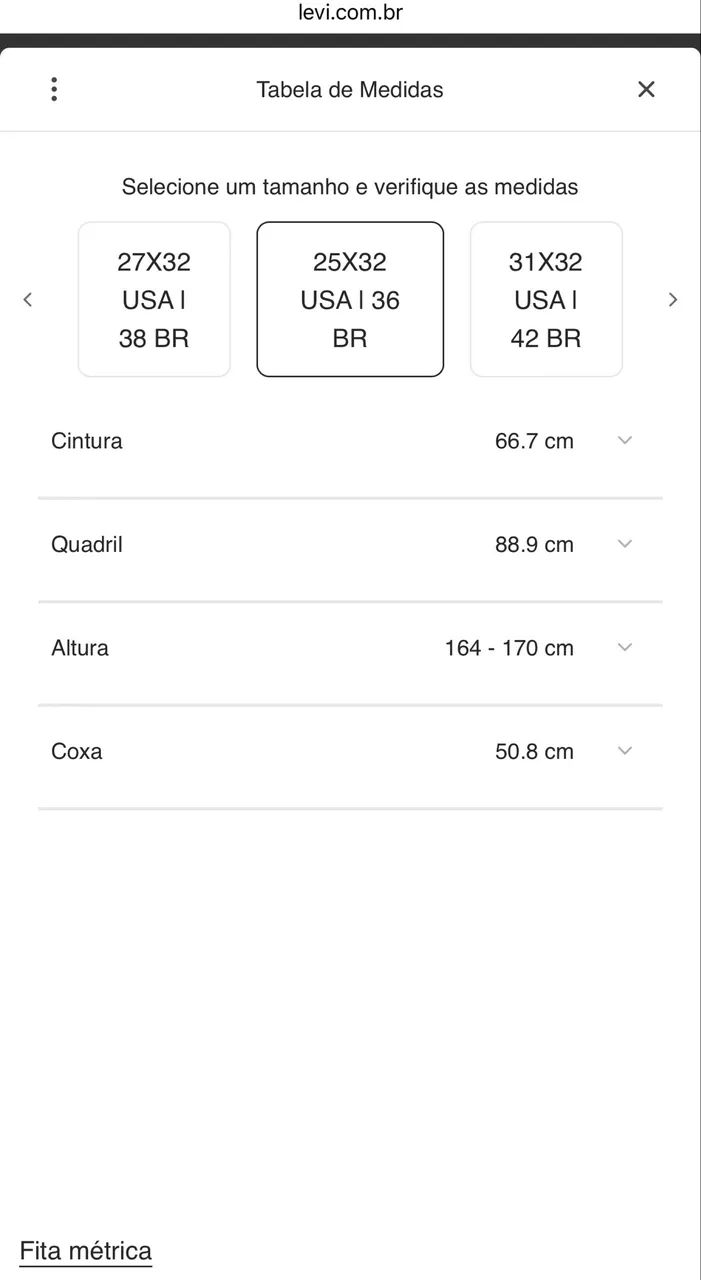Expand the Coxa row chevron
Screen dimensions: 701x1280
pyautogui.click(x=625, y=751)
